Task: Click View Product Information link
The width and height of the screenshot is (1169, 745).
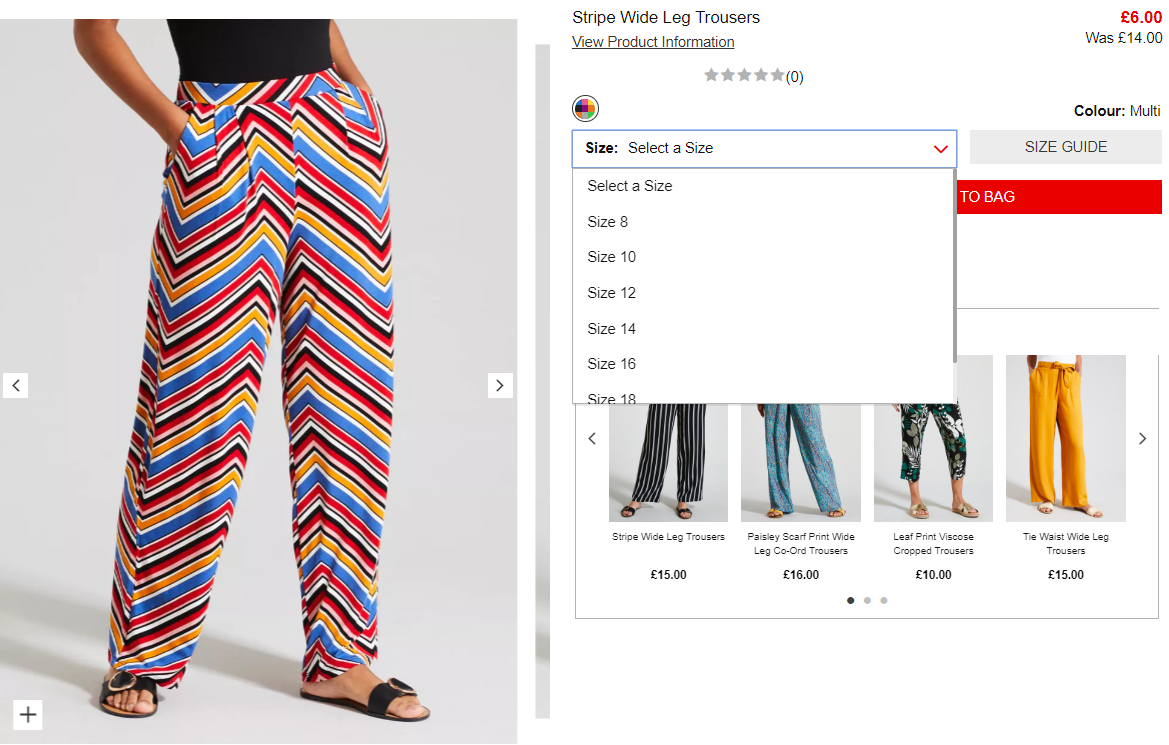Action: (x=653, y=42)
